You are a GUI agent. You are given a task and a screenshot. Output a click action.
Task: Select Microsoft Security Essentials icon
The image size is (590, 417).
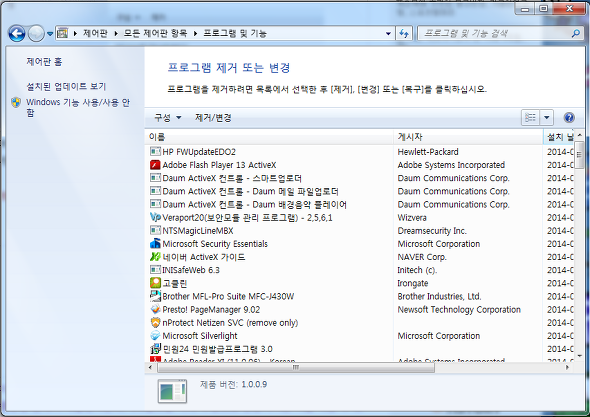(x=155, y=244)
